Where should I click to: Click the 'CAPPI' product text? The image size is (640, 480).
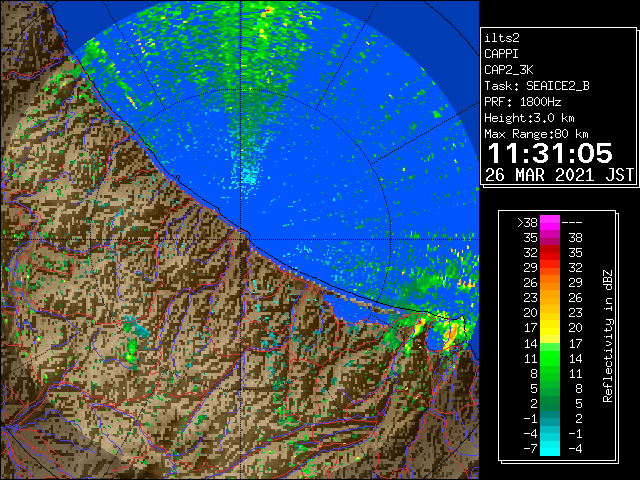(501, 54)
